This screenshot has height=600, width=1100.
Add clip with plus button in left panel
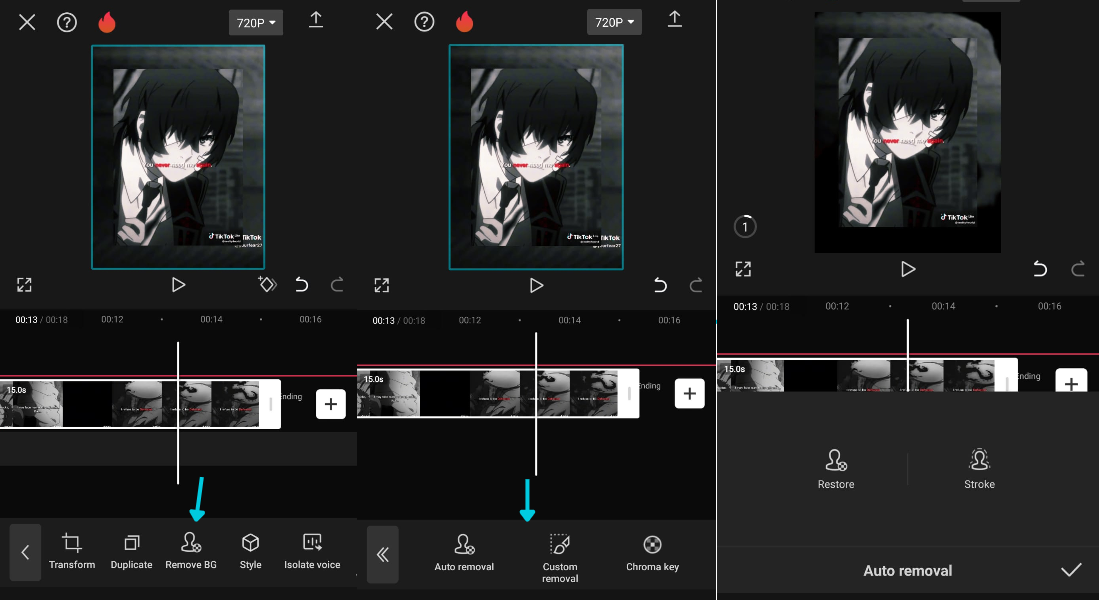pos(330,404)
